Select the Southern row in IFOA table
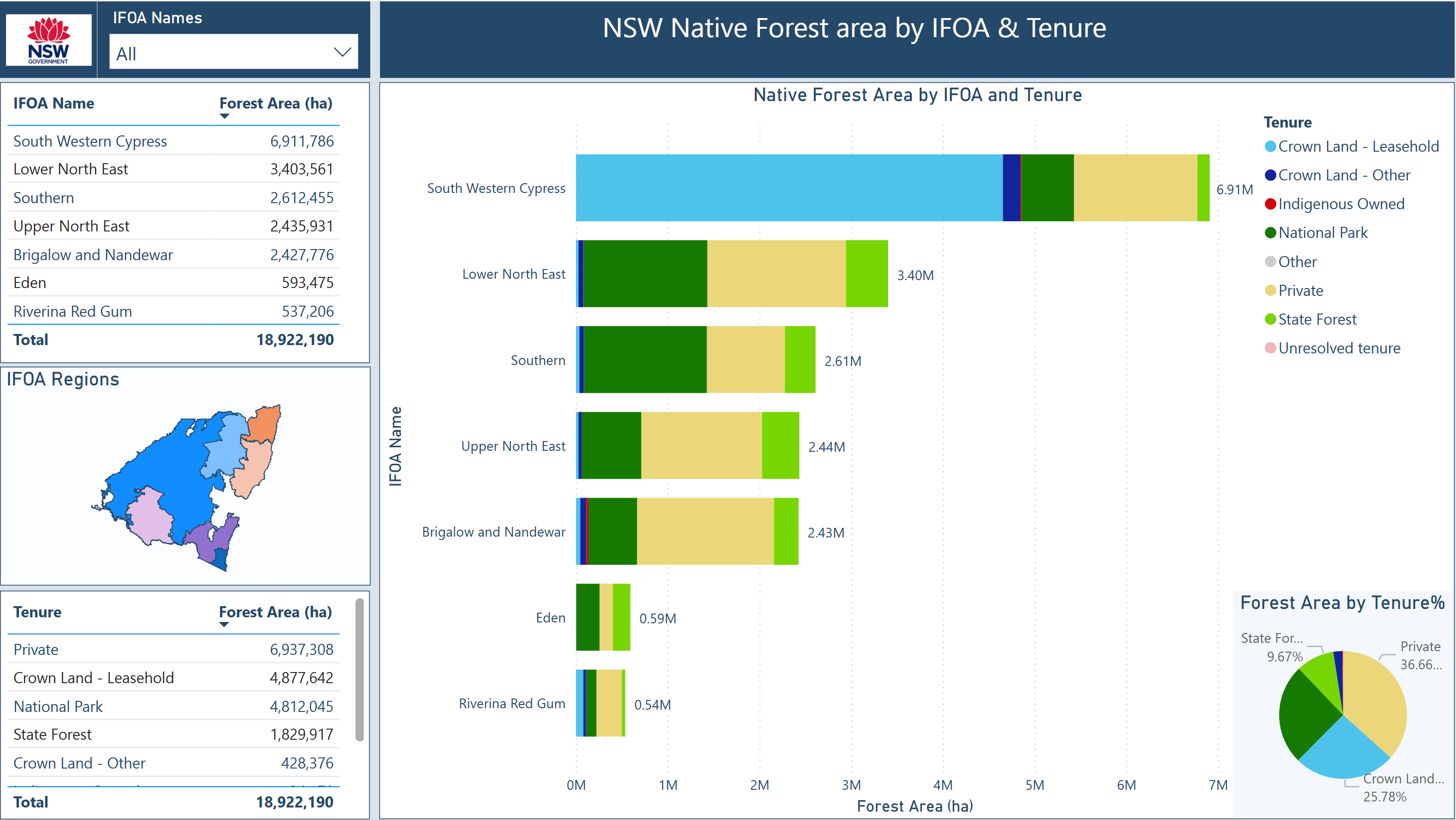The width and height of the screenshot is (1456, 820). pos(174,198)
